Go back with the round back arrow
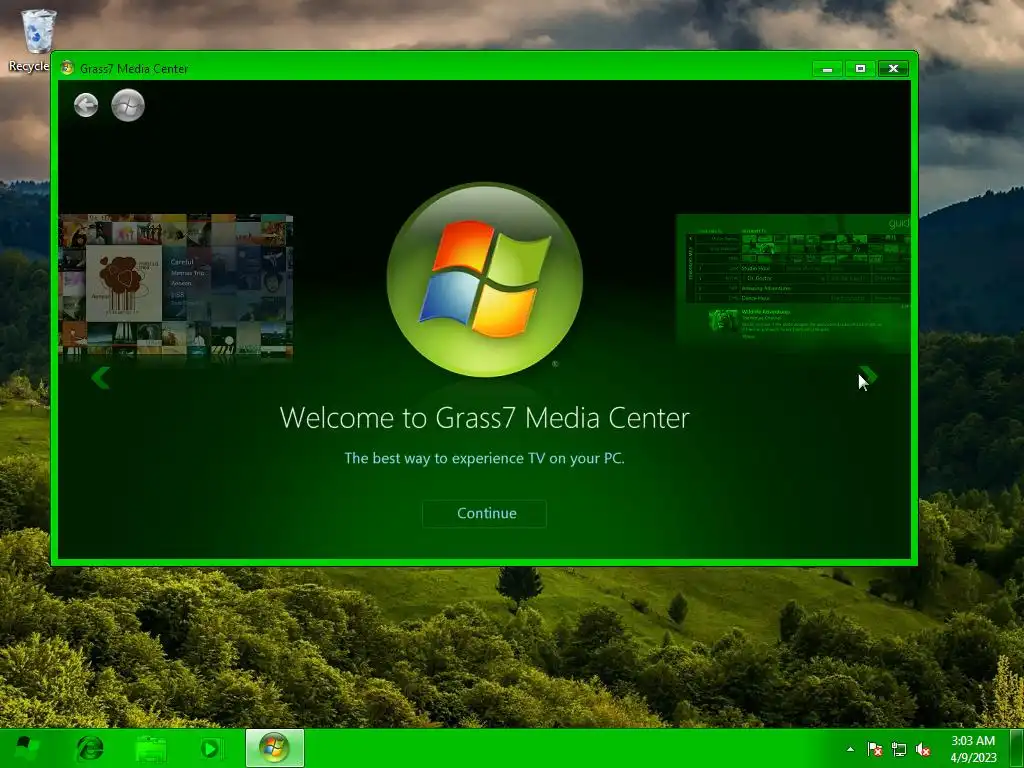 [86, 105]
